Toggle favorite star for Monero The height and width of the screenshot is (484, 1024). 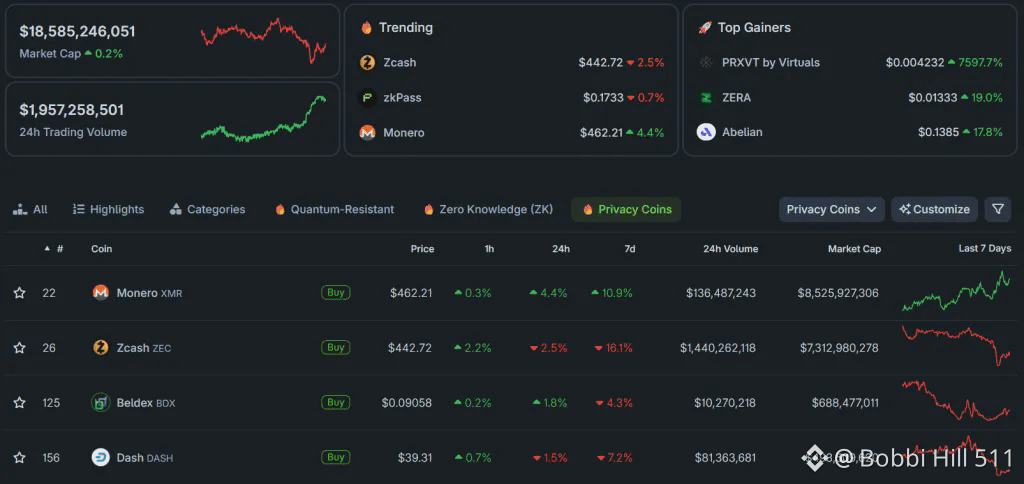19,293
